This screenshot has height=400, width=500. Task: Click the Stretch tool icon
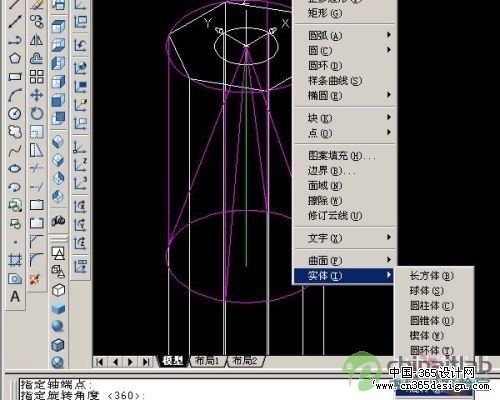tap(36, 151)
